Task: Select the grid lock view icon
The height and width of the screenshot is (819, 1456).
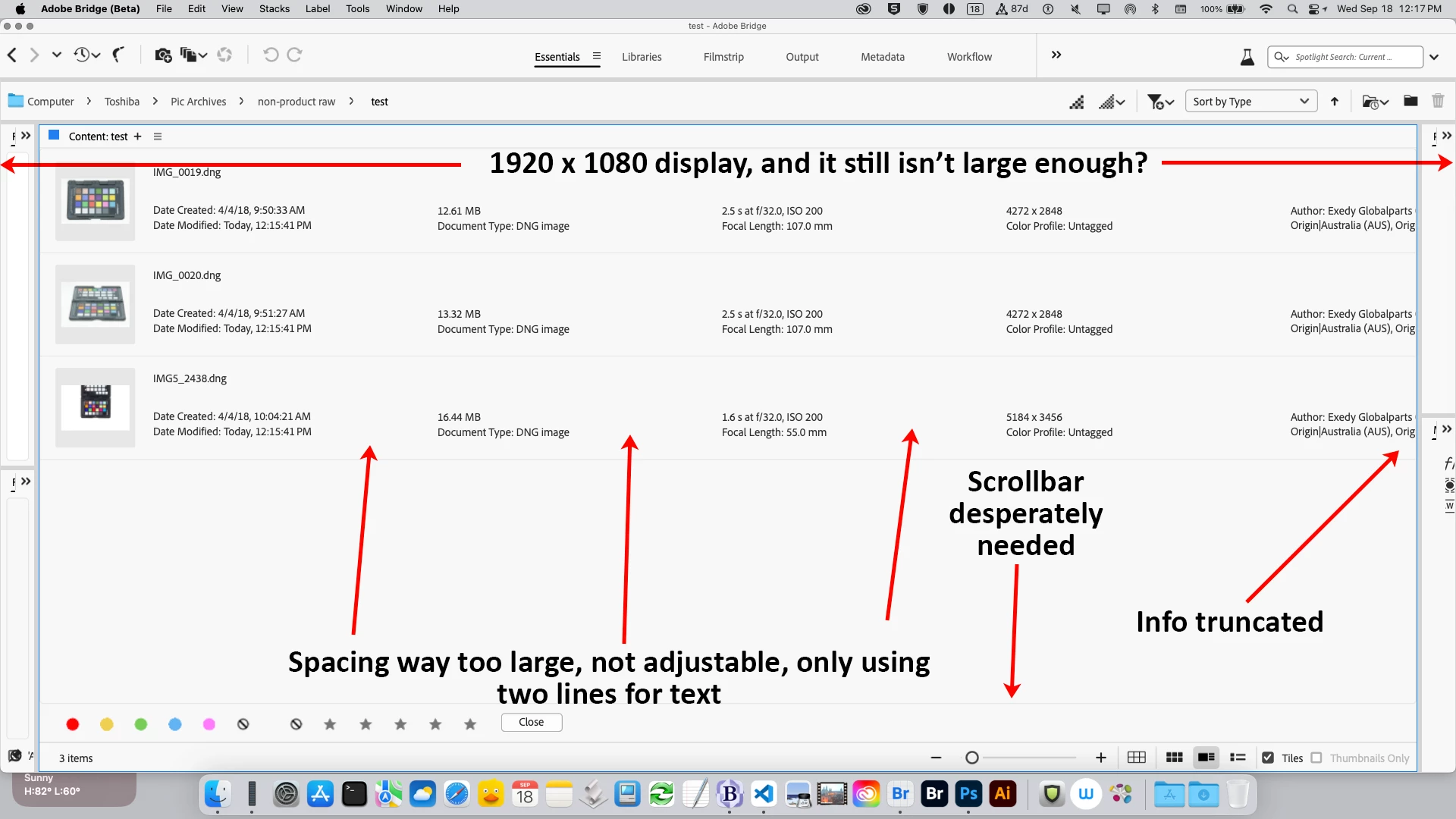Action: tap(1136, 758)
